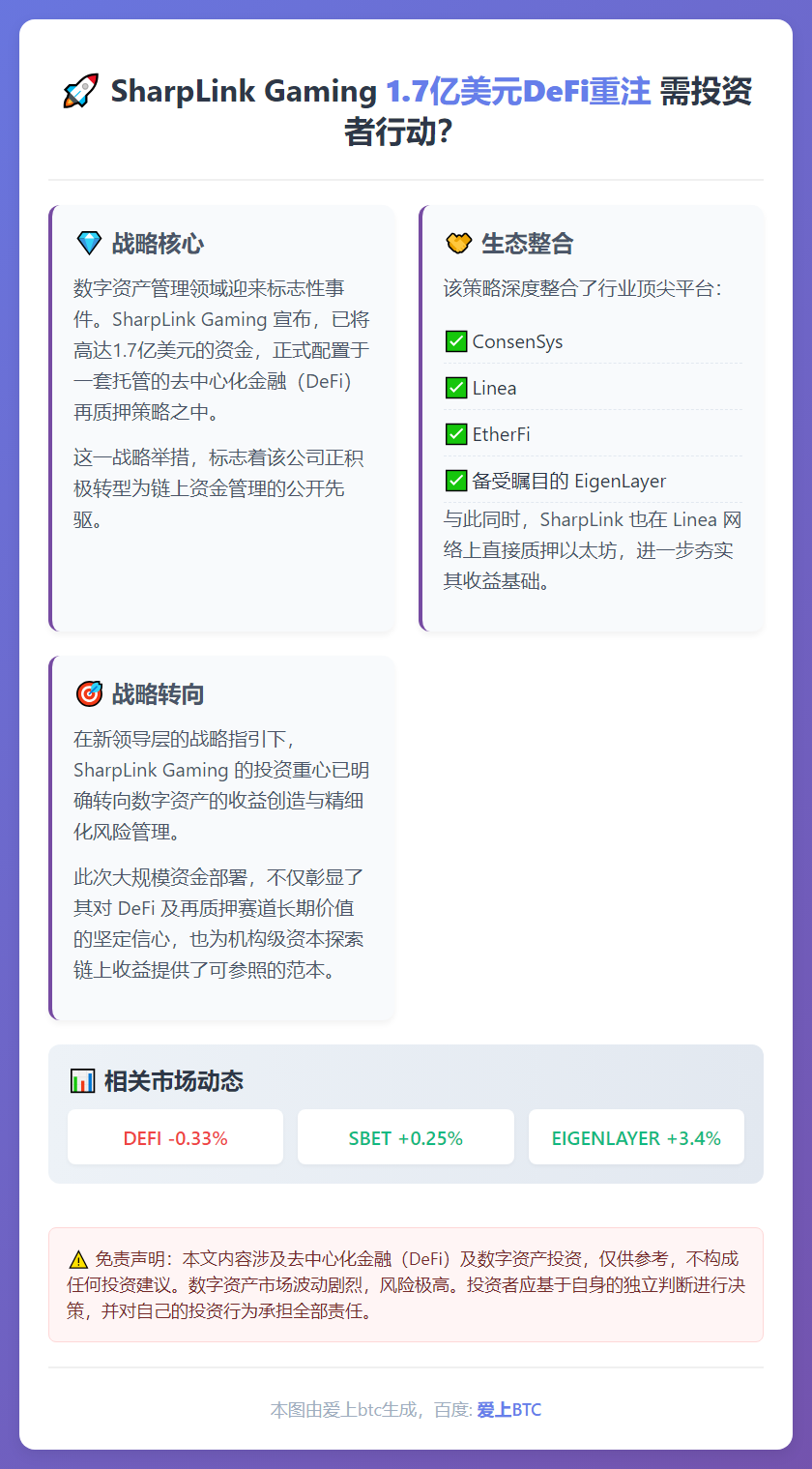The image size is (812, 1469).
Task: Click the rocket emoji in the title
Action: click(x=80, y=92)
